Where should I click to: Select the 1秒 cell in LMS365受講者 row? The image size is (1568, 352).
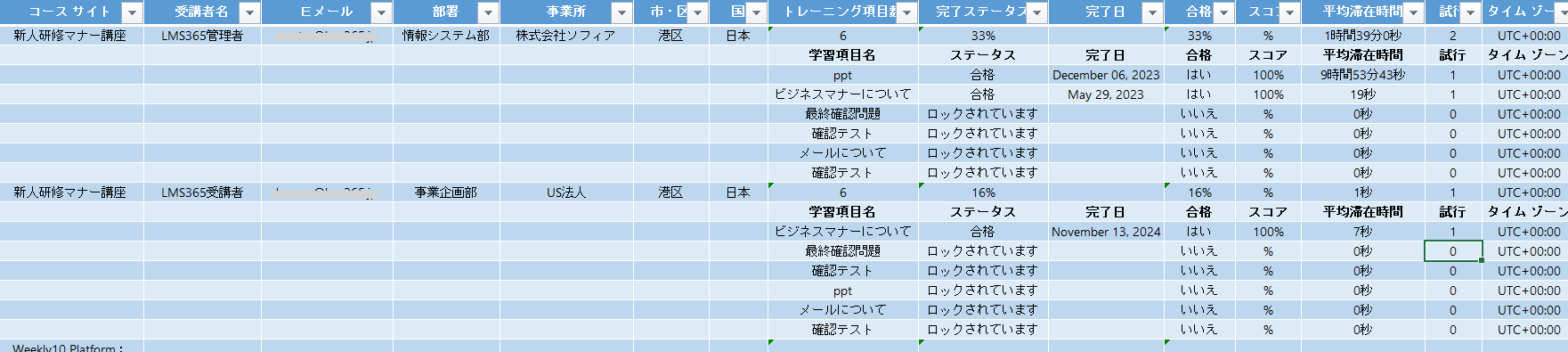point(1363,192)
